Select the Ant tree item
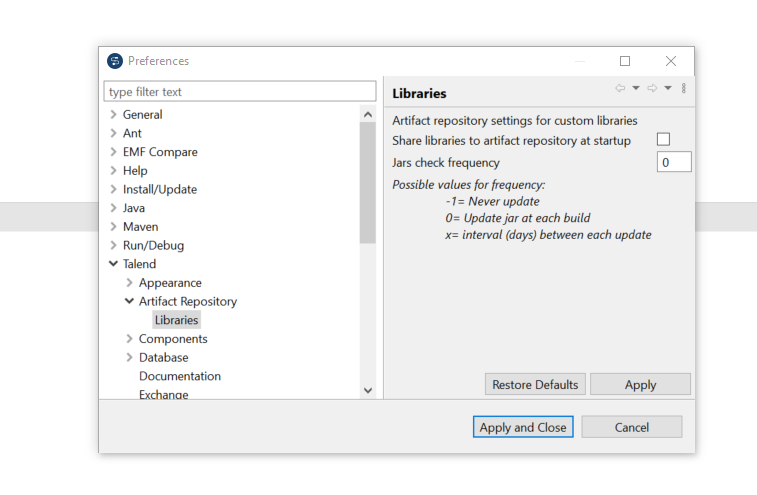The width and height of the screenshot is (757, 495). [132, 133]
